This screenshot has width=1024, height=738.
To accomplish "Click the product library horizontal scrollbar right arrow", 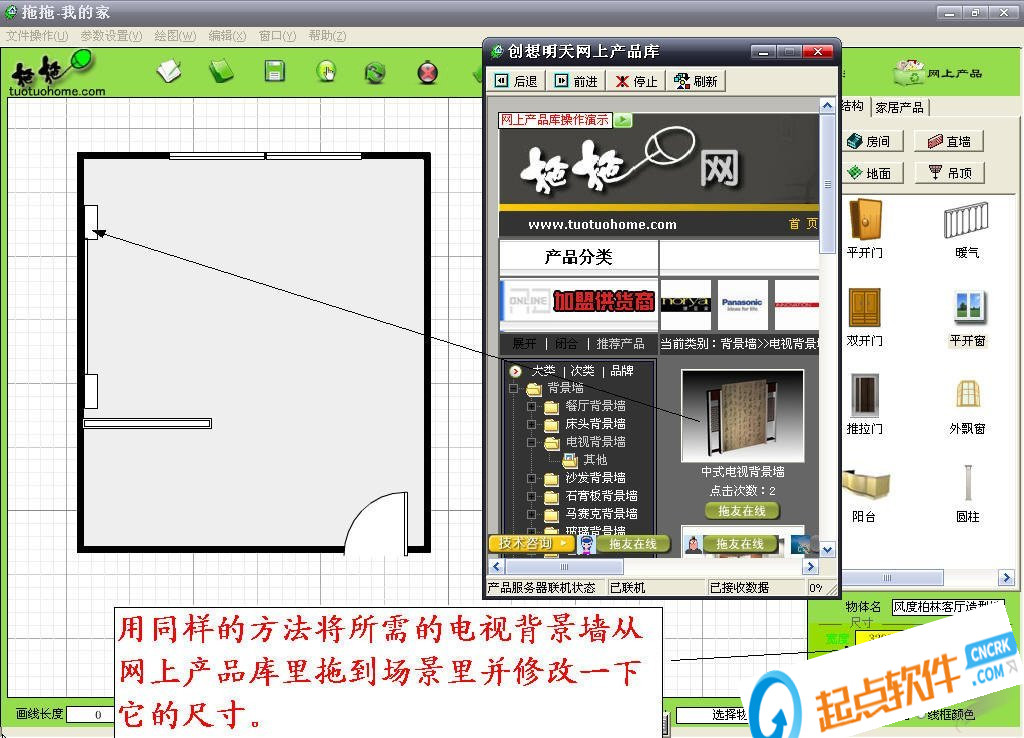I will (810, 566).
